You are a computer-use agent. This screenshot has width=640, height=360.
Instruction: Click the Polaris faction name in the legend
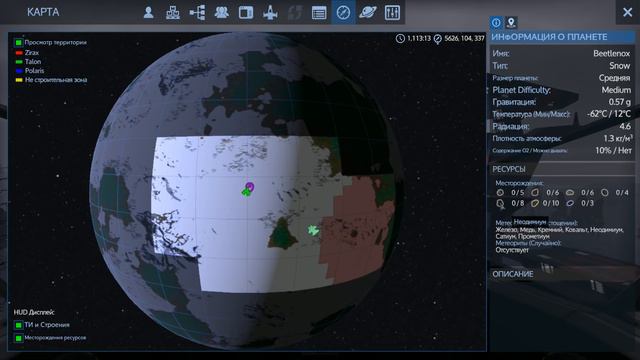coord(34,71)
